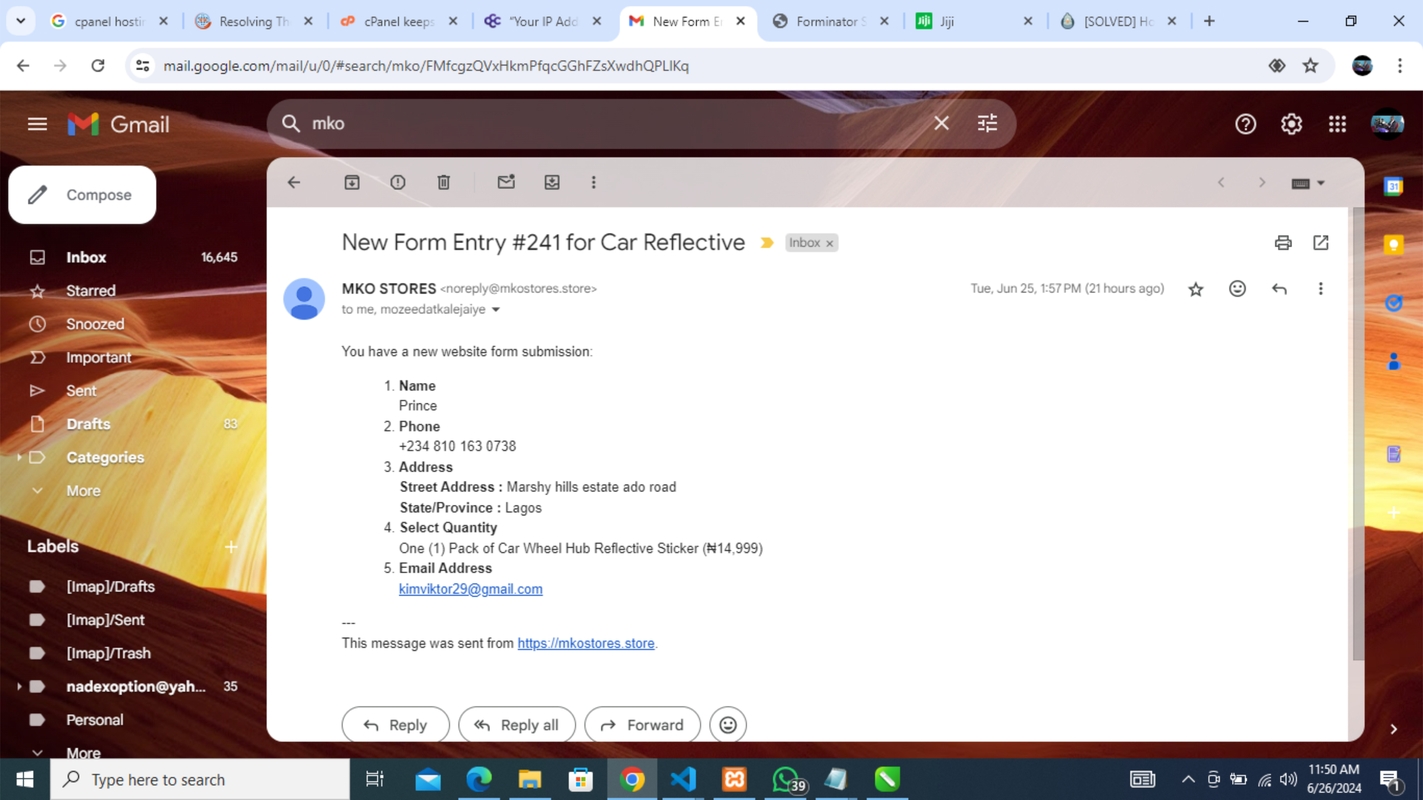Create a new label with plus icon

231,547
